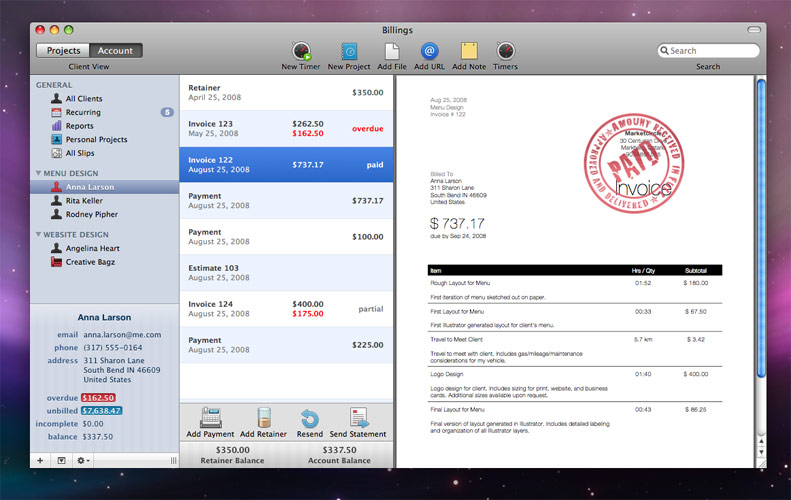Click the Rough Layout for Menu line
This screenshot has height=500, width=791.
point(575,290)
